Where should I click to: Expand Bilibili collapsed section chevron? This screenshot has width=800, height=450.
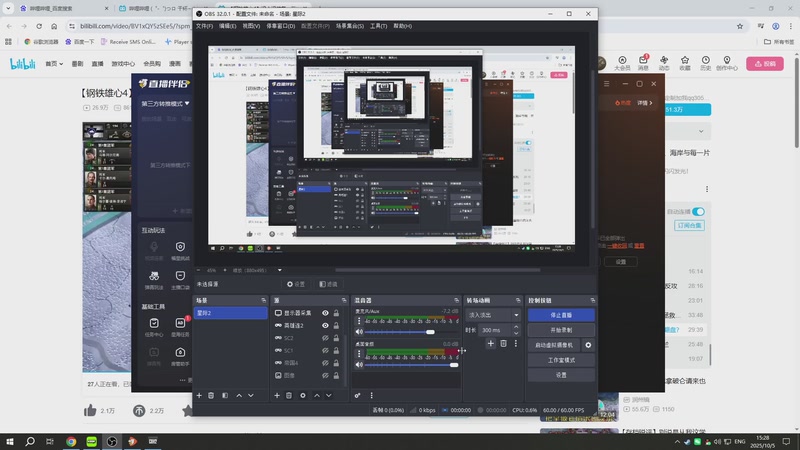pos(701,132)
